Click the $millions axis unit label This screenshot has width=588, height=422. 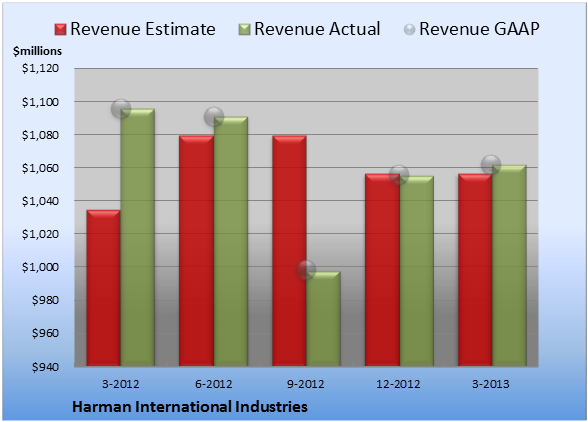[x=38, y=51]
